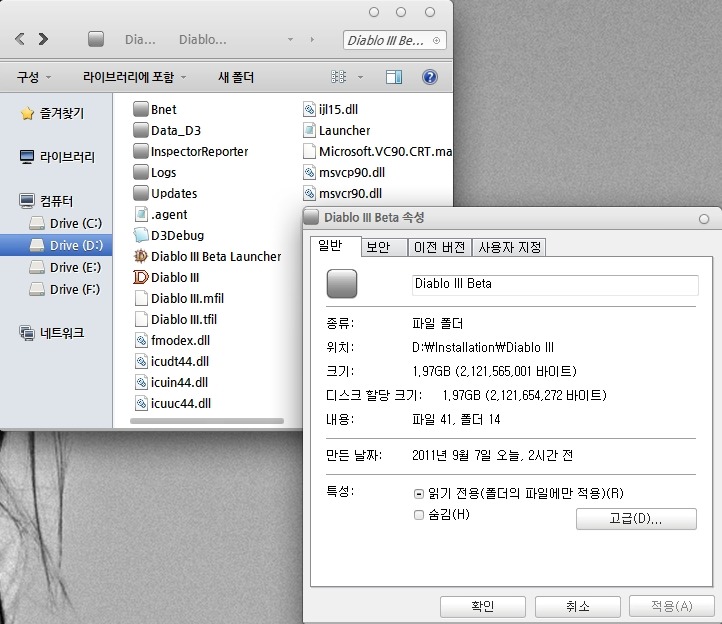722x624 pixels.
Task: Select Diablo III Beta Launcher executable
Action: [207, 256]
